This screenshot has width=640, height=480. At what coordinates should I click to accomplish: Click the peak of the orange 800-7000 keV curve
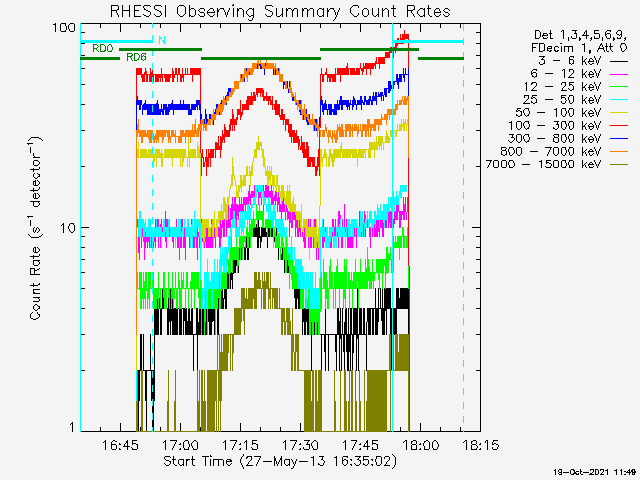(x=260, y=65)
